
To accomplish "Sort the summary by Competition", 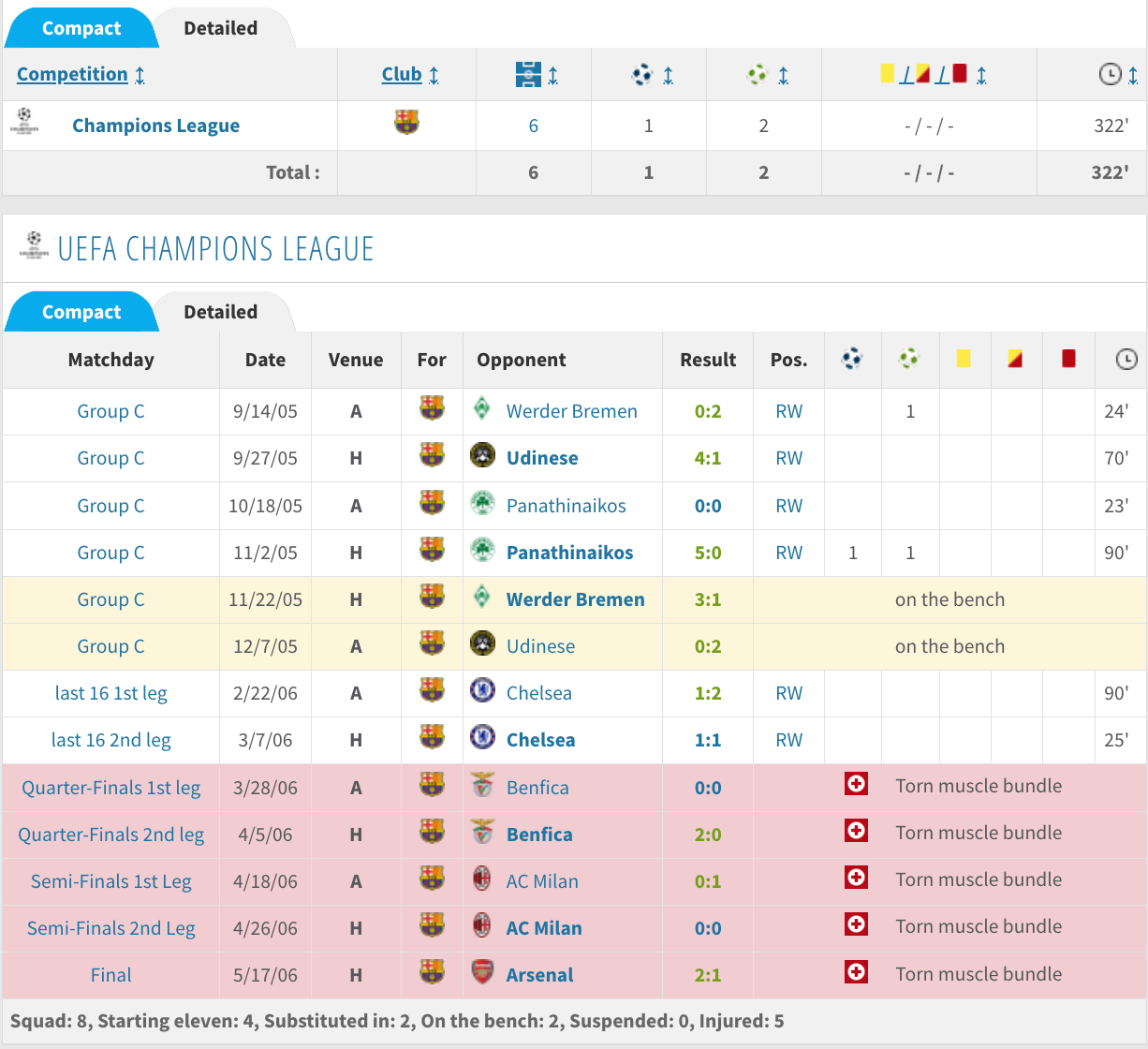I will pyautogui.click(x=72, y=74).
